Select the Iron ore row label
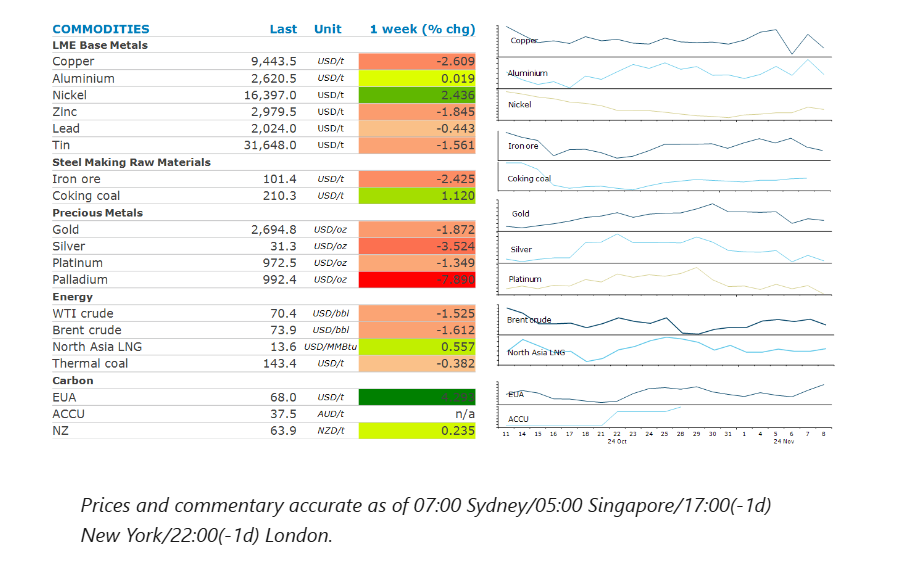Image resolution: width=897 pixels, height=570 pixels. pos(76,179)
